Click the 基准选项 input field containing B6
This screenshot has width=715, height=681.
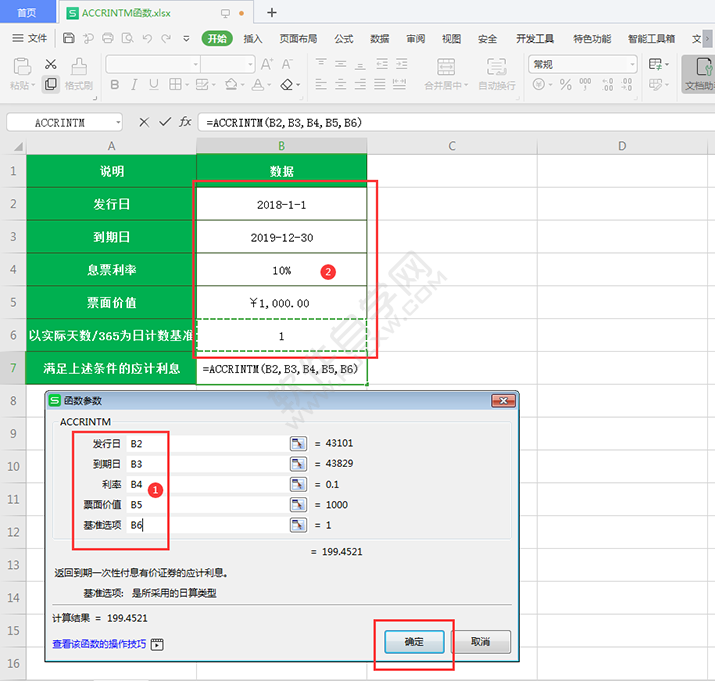207,525
